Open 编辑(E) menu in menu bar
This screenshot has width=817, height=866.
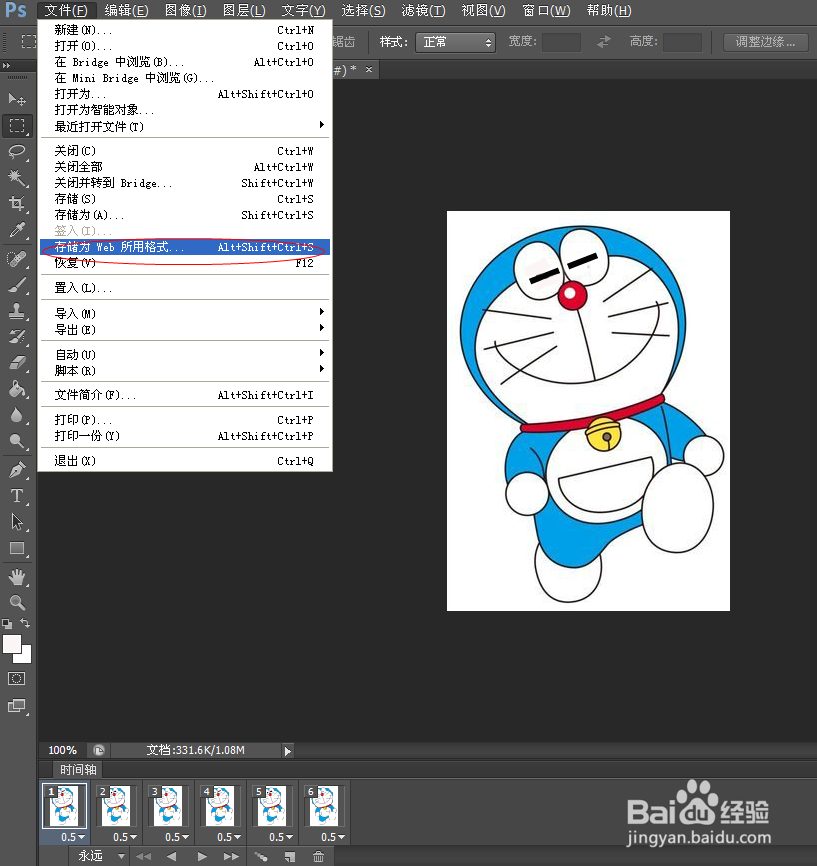pyautogui.click(x=126, y=10)
